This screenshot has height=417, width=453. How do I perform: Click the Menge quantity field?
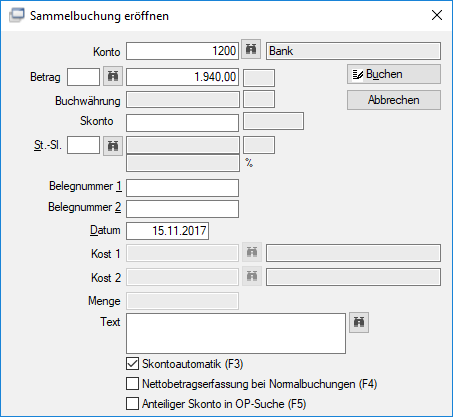click(x=182, y=301)
